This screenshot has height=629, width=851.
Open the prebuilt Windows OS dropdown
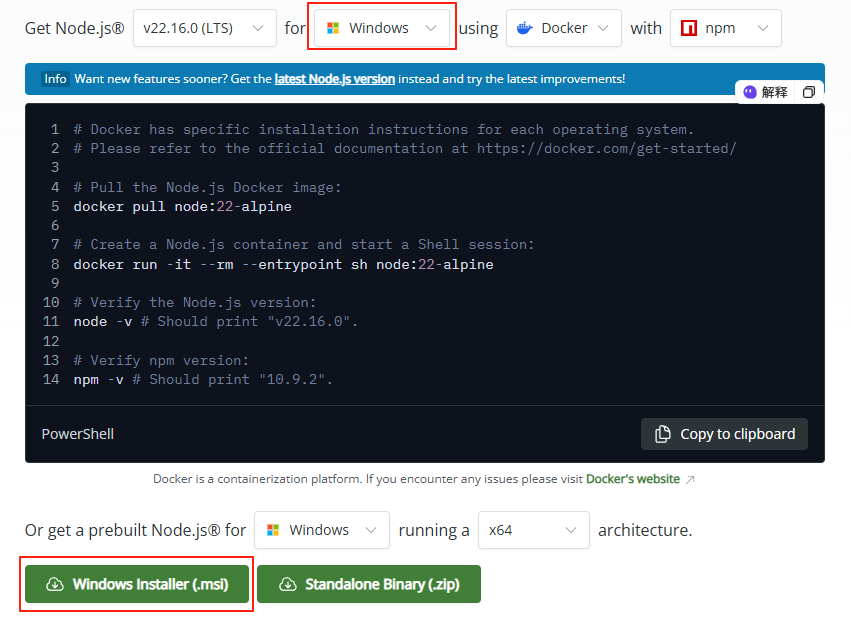[x=322, y=530]
